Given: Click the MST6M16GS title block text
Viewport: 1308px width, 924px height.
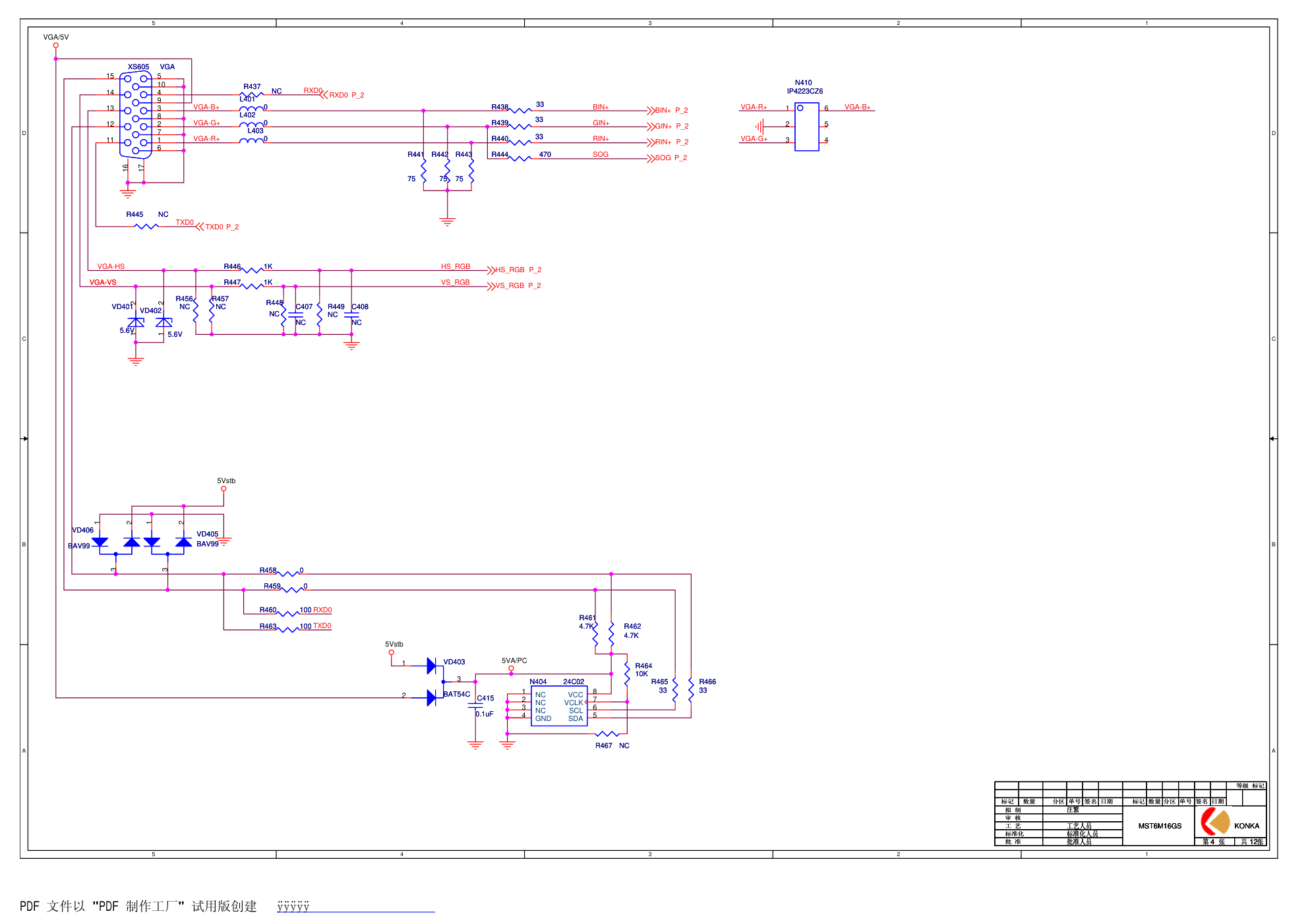Looking at the screenshot, I should tap(1159, 826).
